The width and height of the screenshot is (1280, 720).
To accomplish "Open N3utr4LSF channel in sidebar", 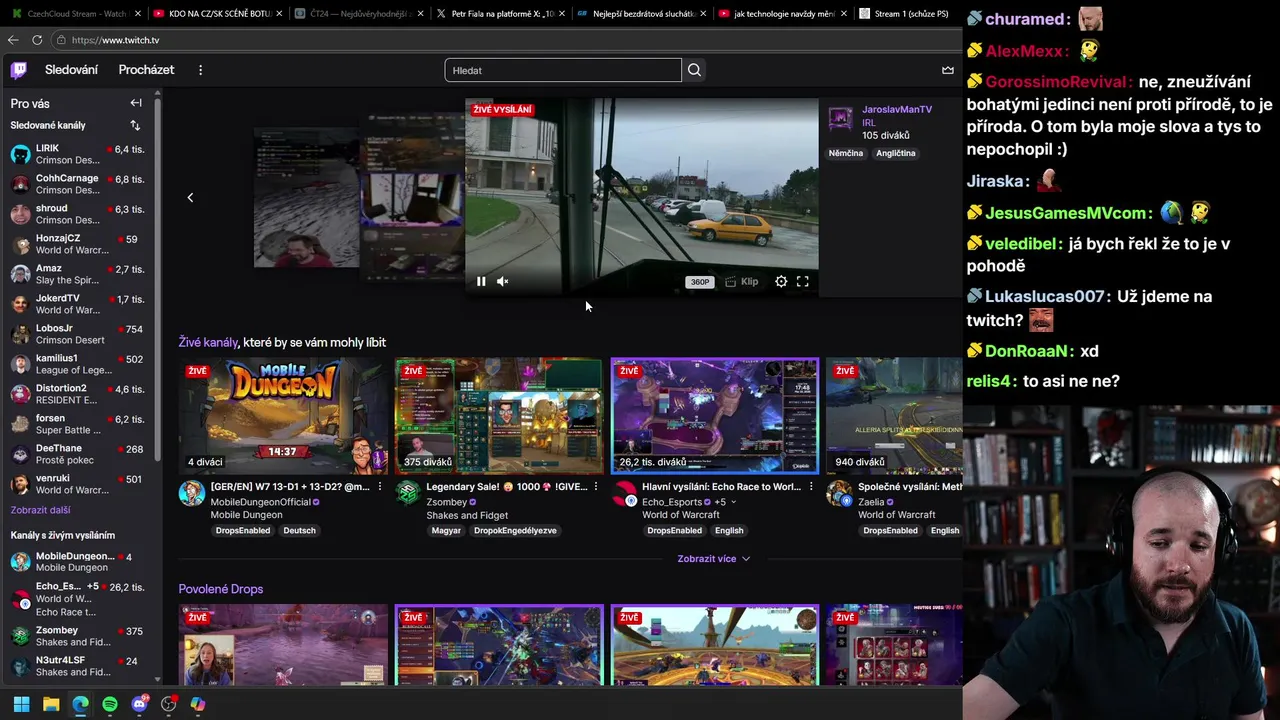I will click(80, 666).
